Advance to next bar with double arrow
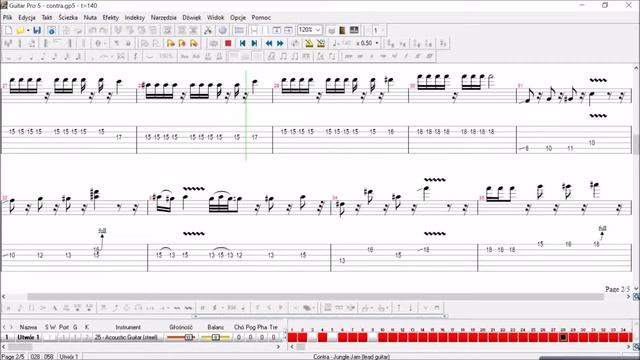The image size is (640, 360). tap(280, 43)
